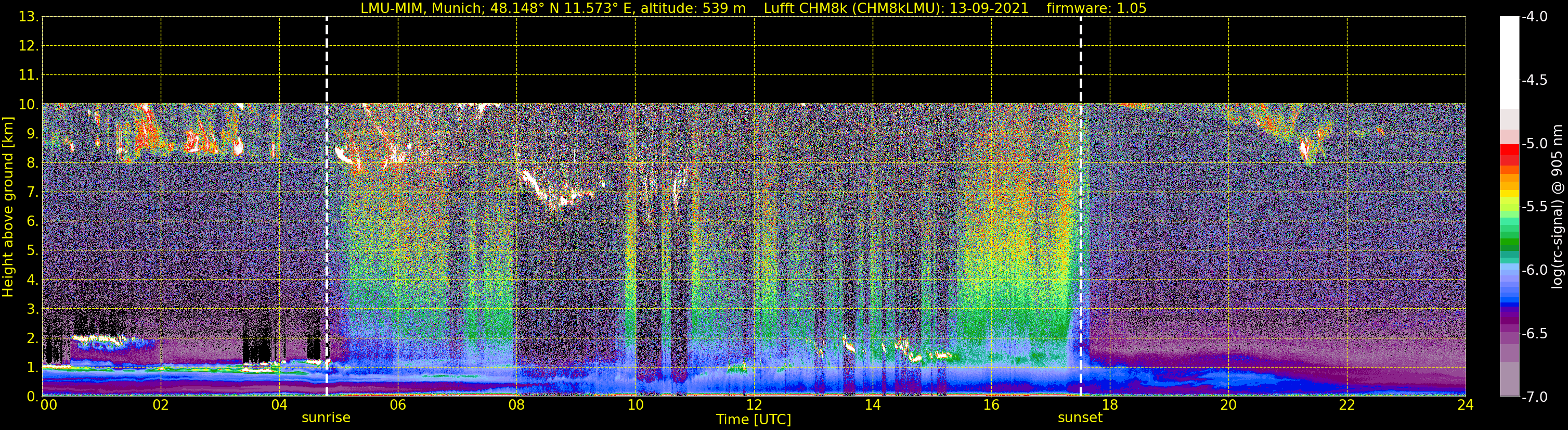Click the colorbar tick label '-6.0'
Screen dimensions: 1568x430
coord(1534,270)
